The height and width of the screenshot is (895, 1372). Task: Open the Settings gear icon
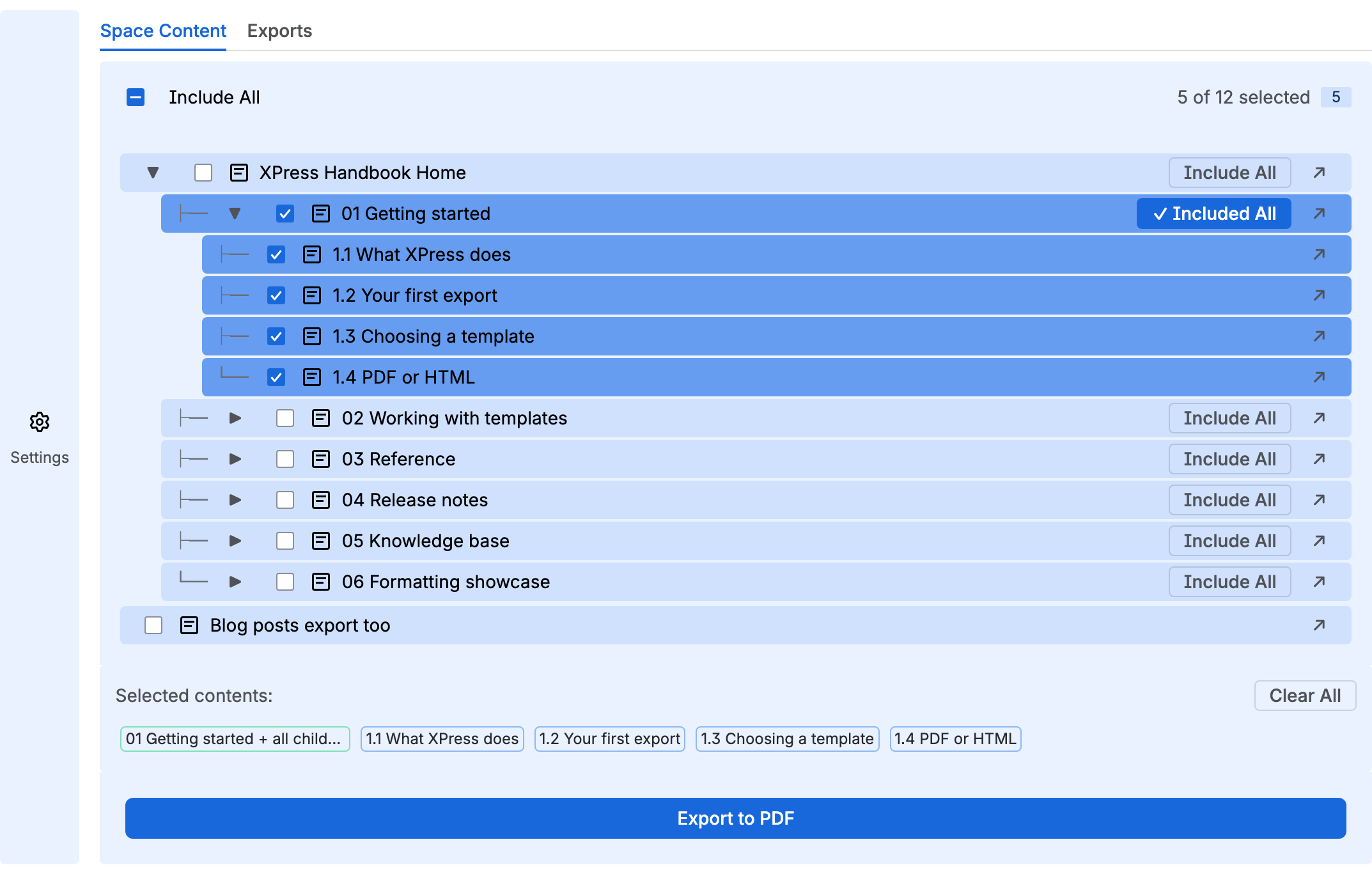(x=40, y=422)
